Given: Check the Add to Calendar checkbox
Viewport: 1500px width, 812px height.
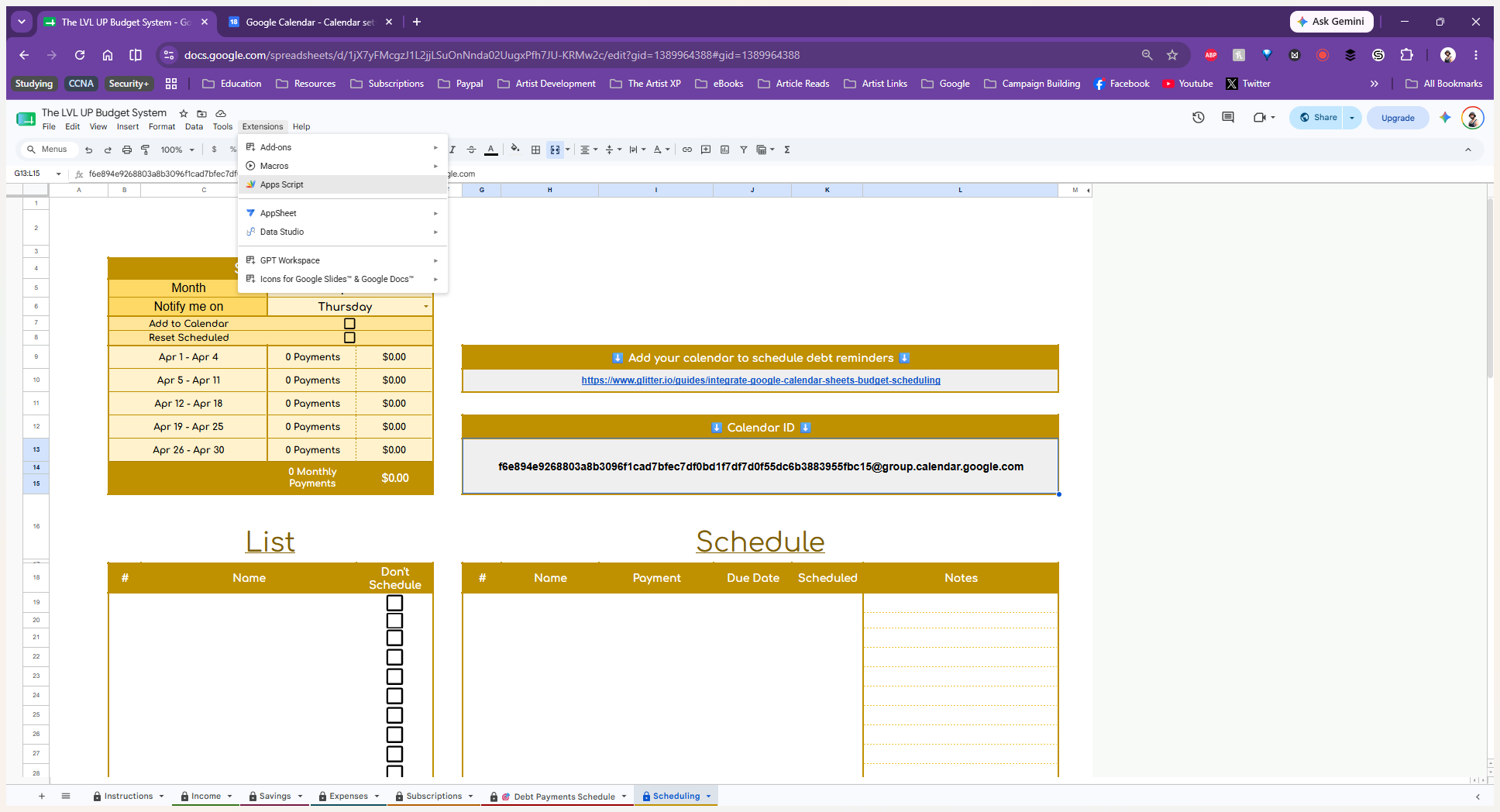Looking at the screenshot, I should [x=349, y=324].
